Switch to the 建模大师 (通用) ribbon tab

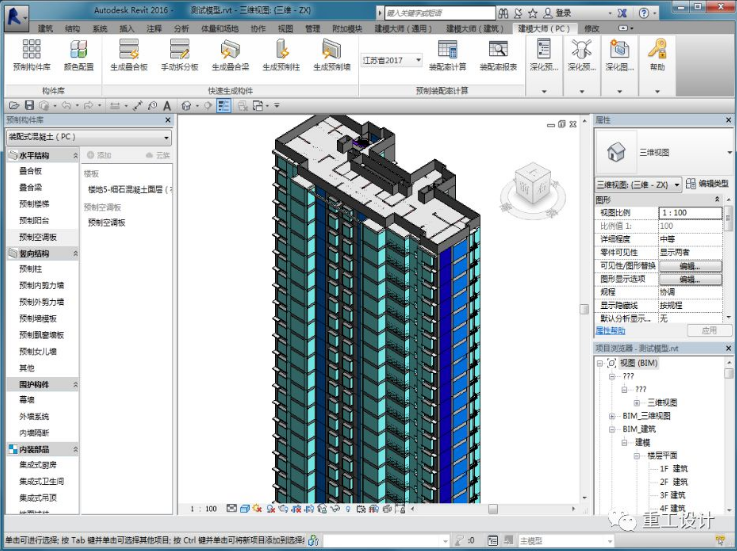(x=403, y=29)
